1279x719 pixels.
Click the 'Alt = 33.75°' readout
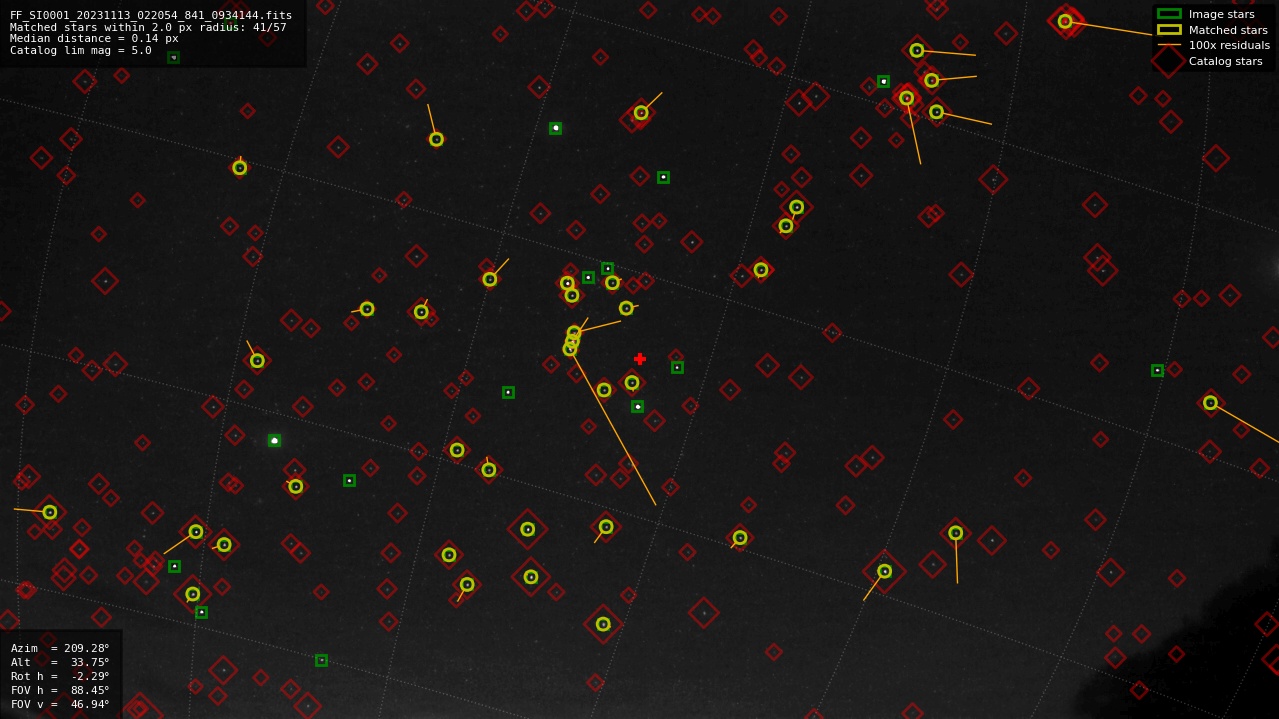tap(60, 662)
